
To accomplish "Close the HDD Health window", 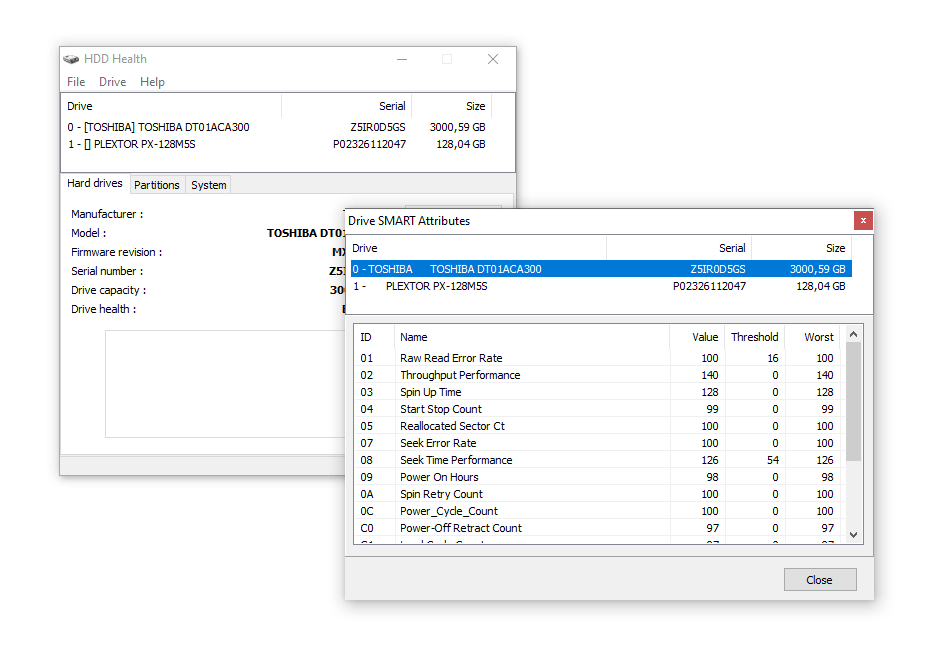I will coord(493,59).
